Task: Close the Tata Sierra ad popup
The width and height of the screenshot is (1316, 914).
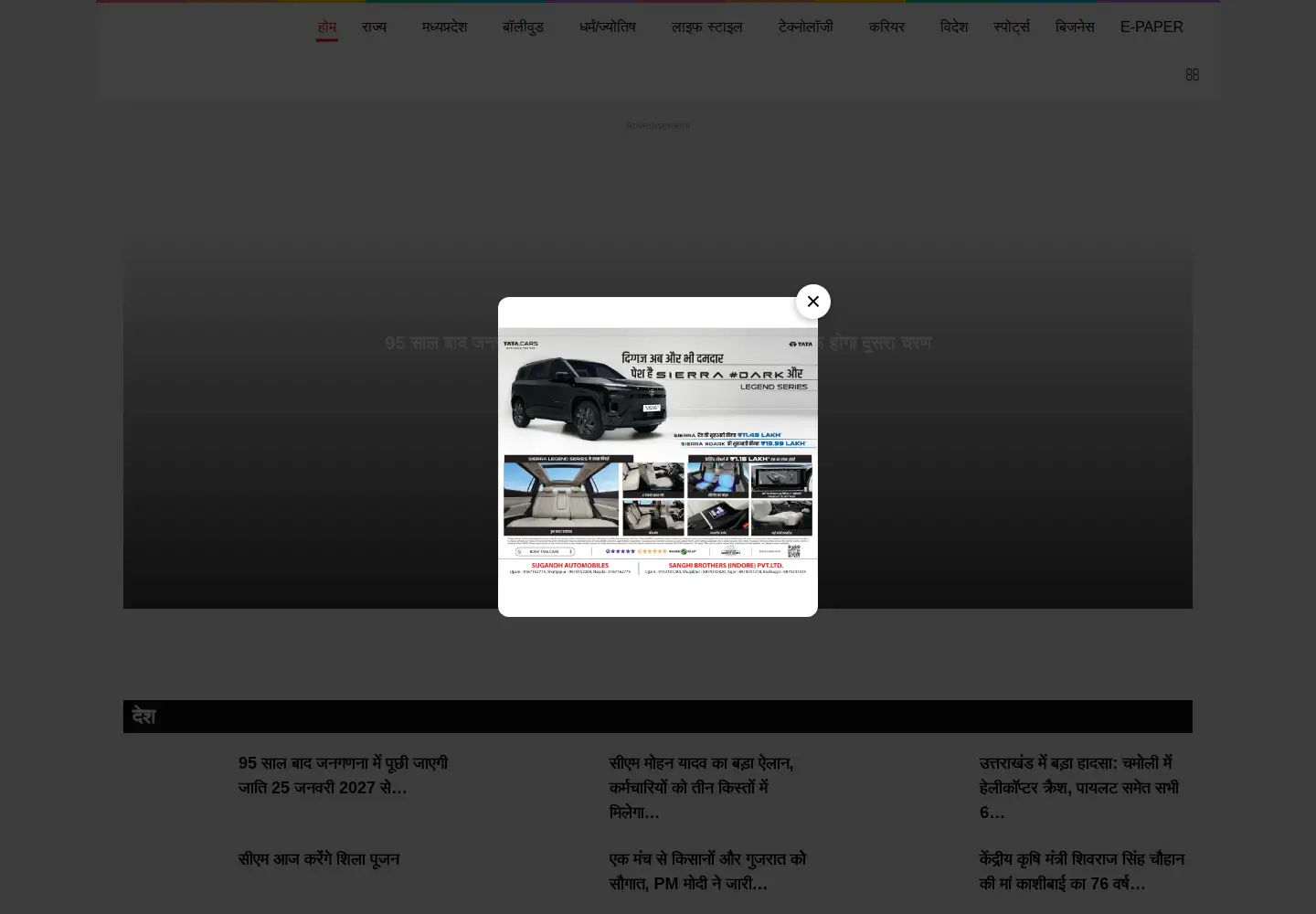Action: [813, 302]
